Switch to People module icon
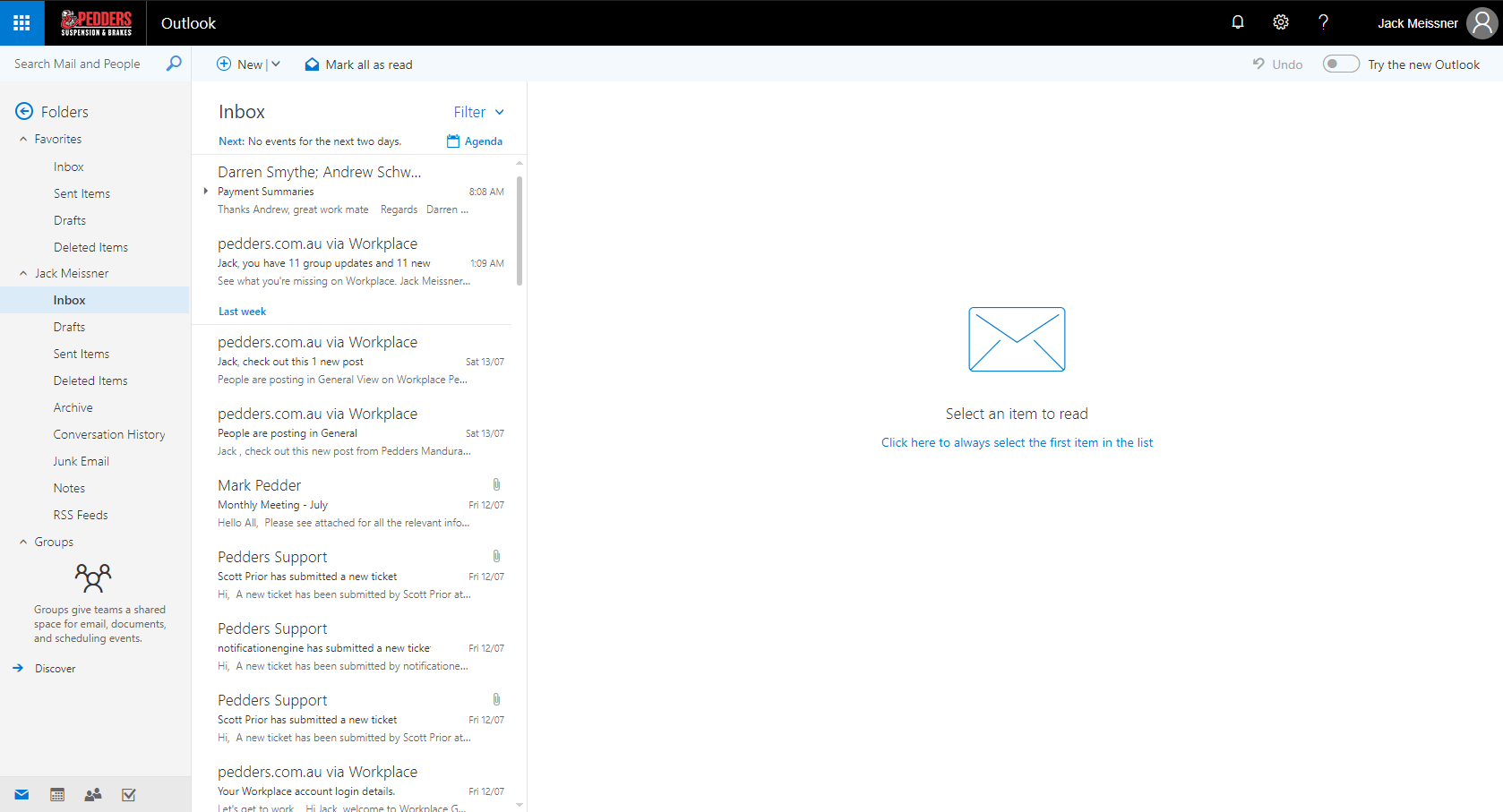The width and height of the screenshot is (1503, 812). [93, 795]
